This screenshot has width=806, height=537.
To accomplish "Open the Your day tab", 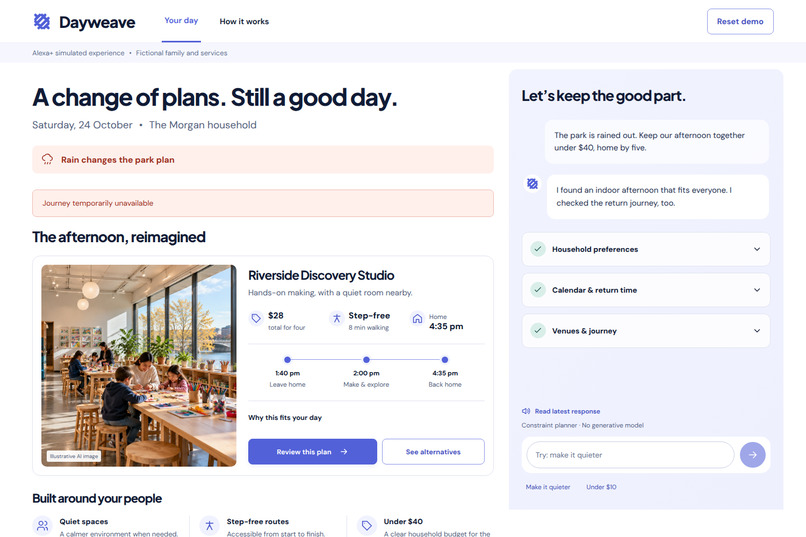I will (x=181, y=21).
